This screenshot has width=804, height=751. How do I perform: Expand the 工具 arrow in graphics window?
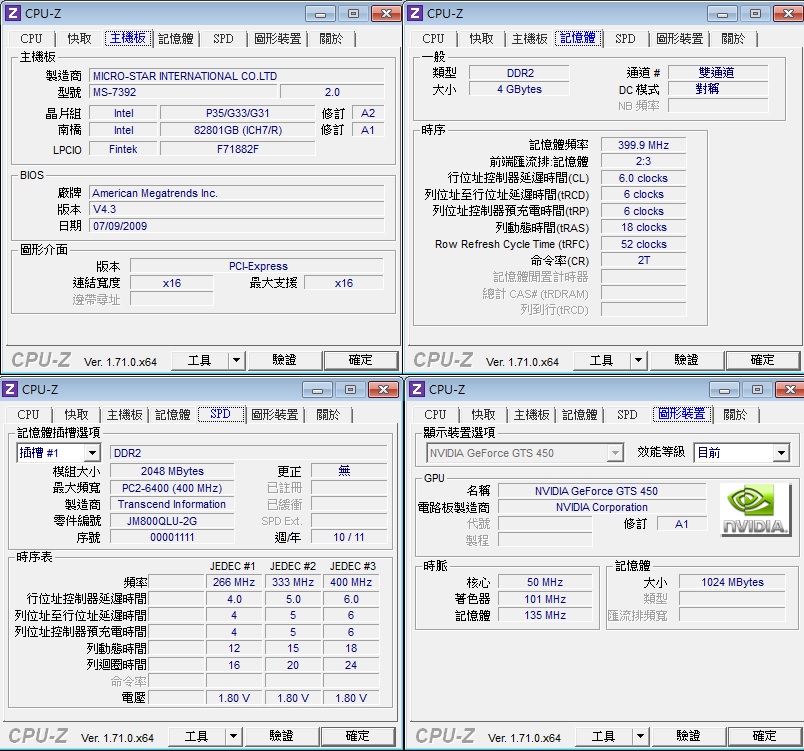coord(640,737)
